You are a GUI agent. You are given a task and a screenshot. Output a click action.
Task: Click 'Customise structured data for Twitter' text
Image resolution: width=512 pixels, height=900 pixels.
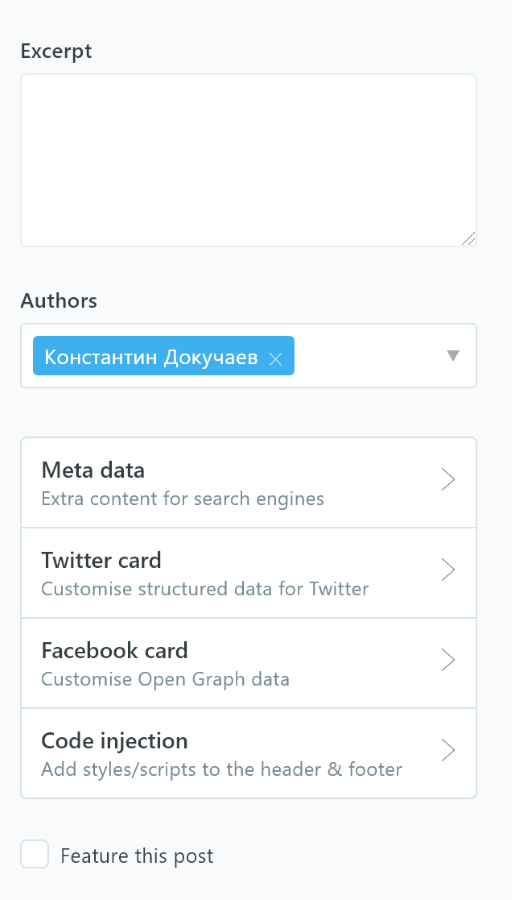205,589
